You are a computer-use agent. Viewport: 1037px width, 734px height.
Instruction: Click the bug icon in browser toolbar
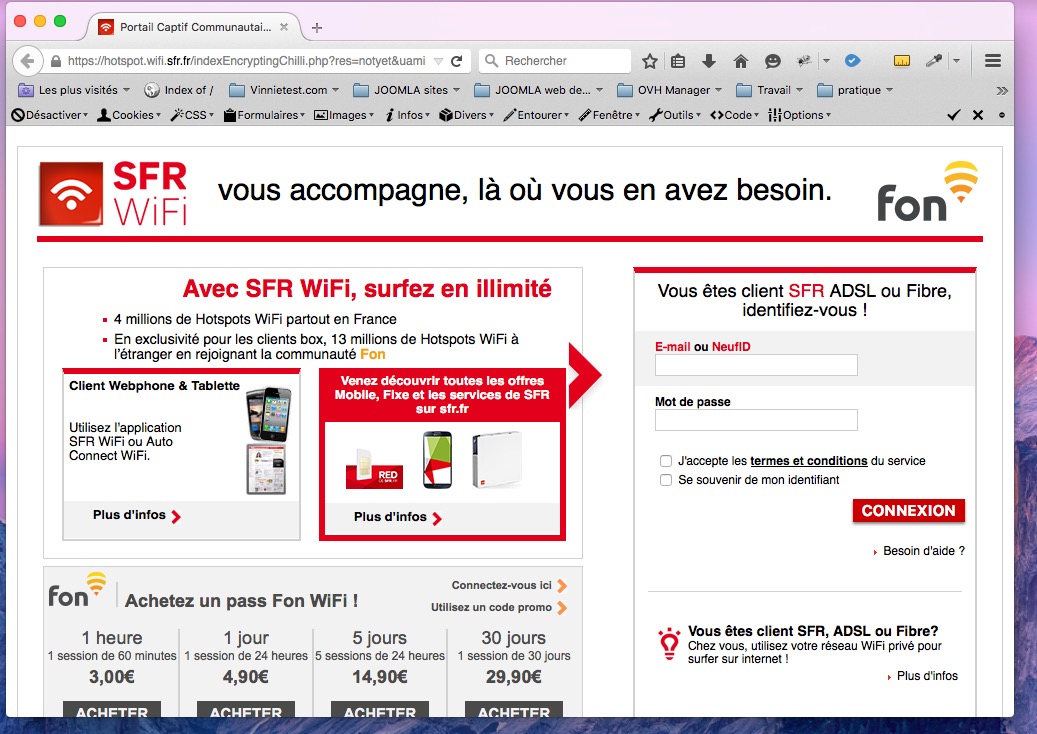point(804,61)
